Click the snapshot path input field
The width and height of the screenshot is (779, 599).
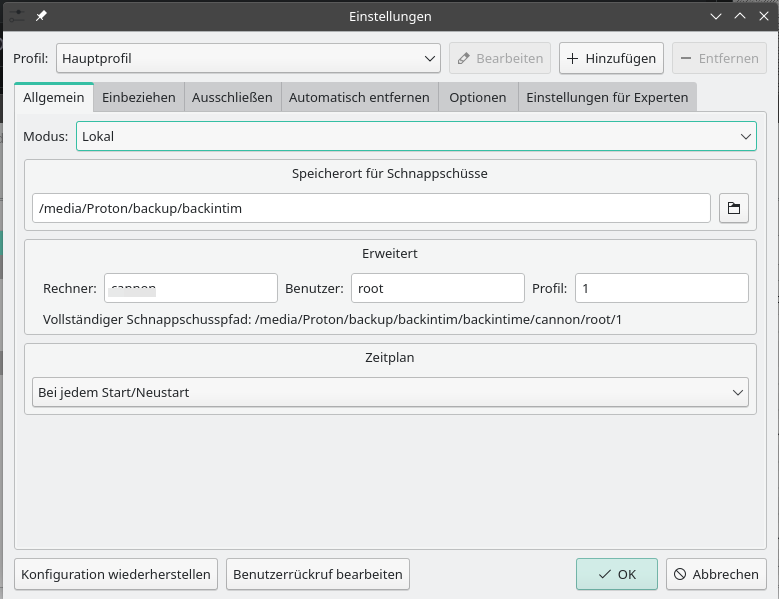(x=371, y=208)
